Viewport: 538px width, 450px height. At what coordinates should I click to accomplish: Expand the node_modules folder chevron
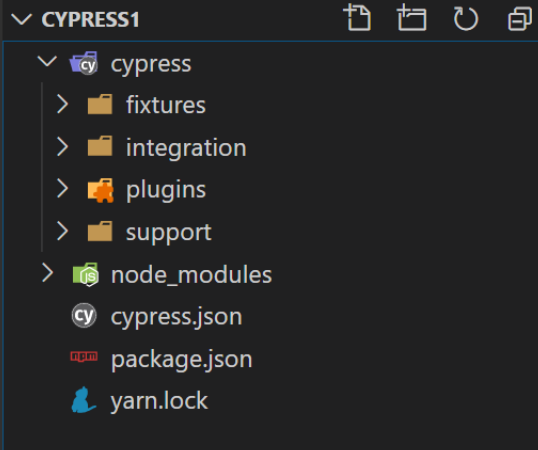pos(47,273)
